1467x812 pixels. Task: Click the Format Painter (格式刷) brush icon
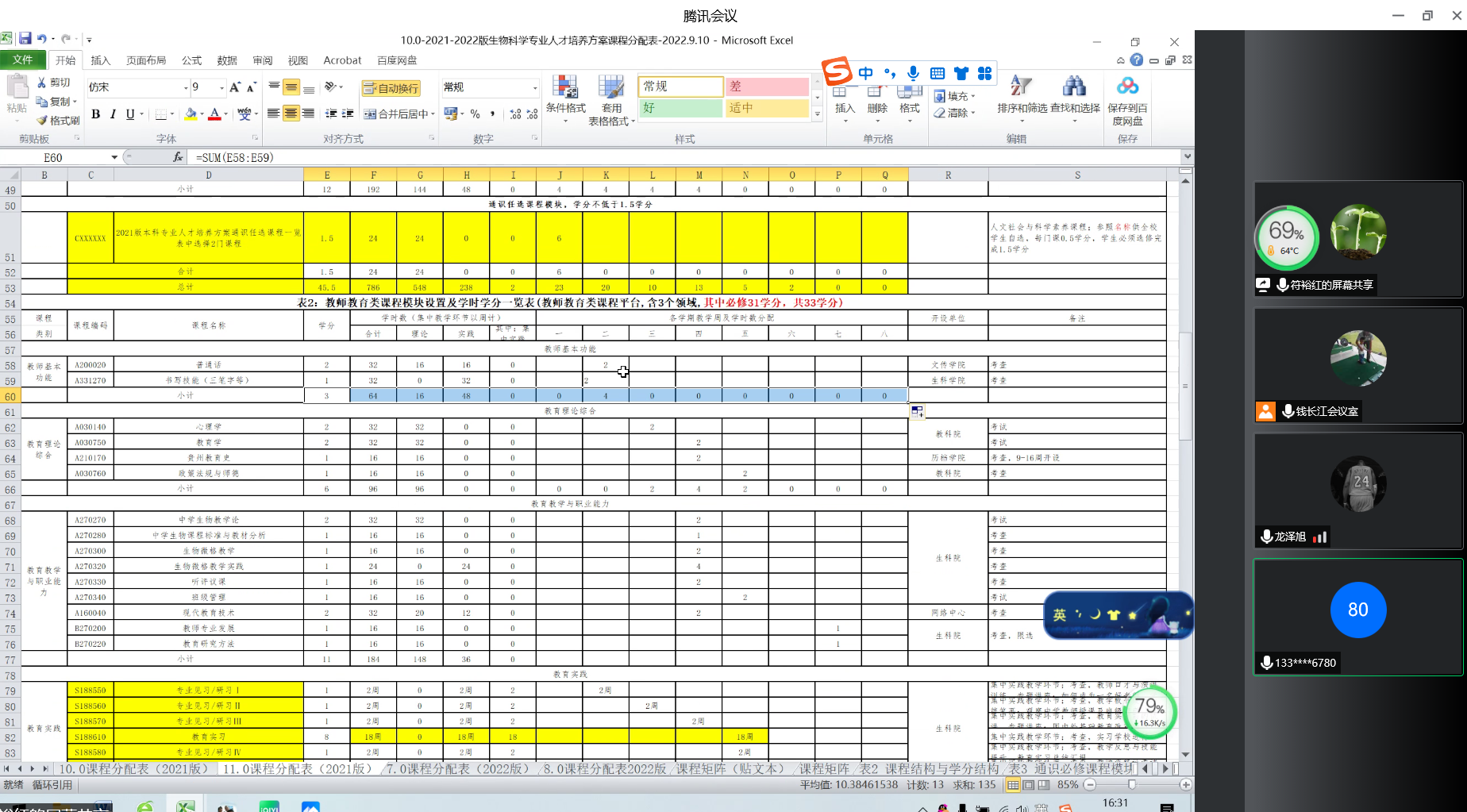click(43, 120)
